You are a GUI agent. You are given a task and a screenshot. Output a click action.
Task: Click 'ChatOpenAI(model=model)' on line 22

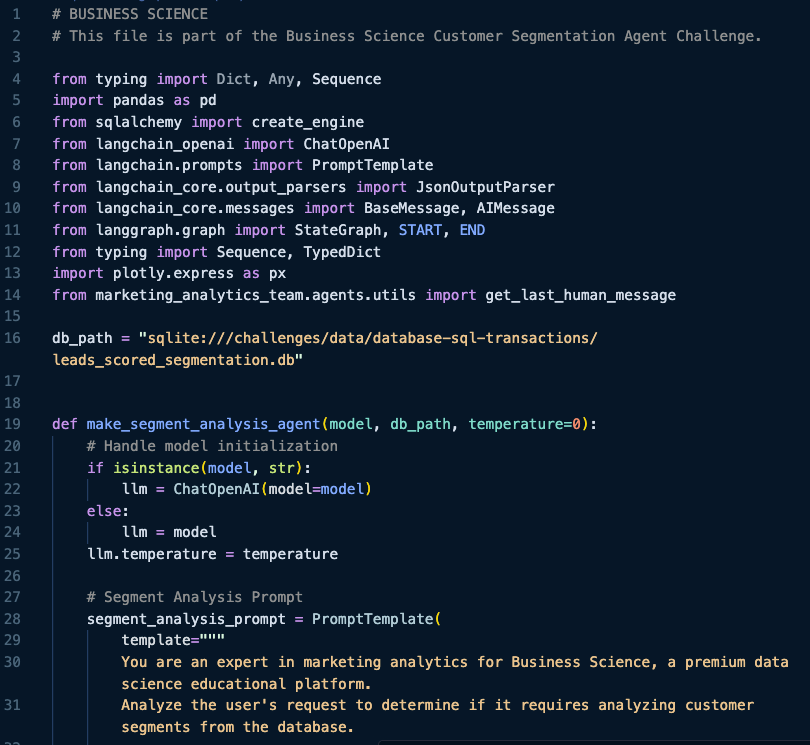[272, 489]
